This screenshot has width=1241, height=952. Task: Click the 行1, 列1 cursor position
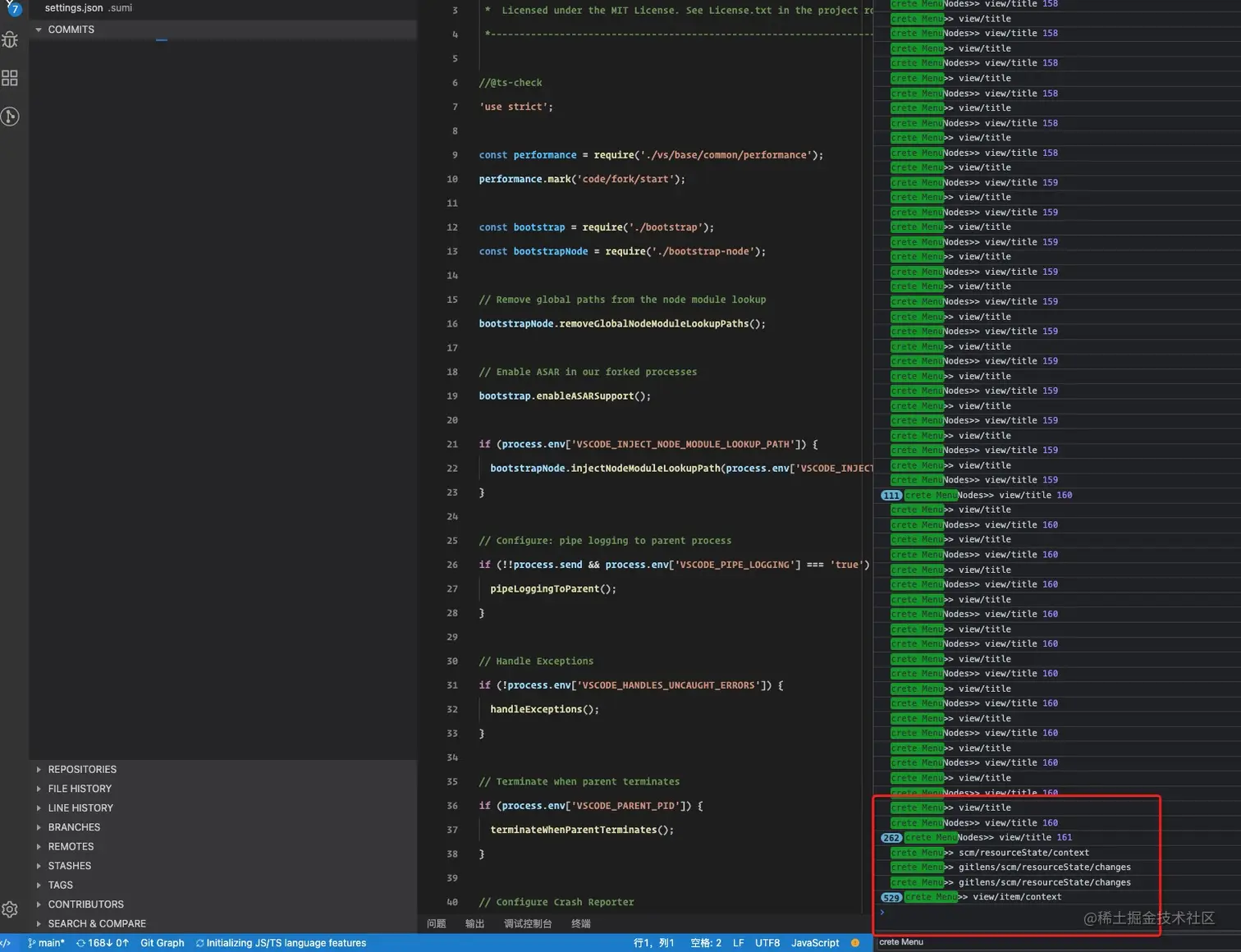click(x=653, y=943)
